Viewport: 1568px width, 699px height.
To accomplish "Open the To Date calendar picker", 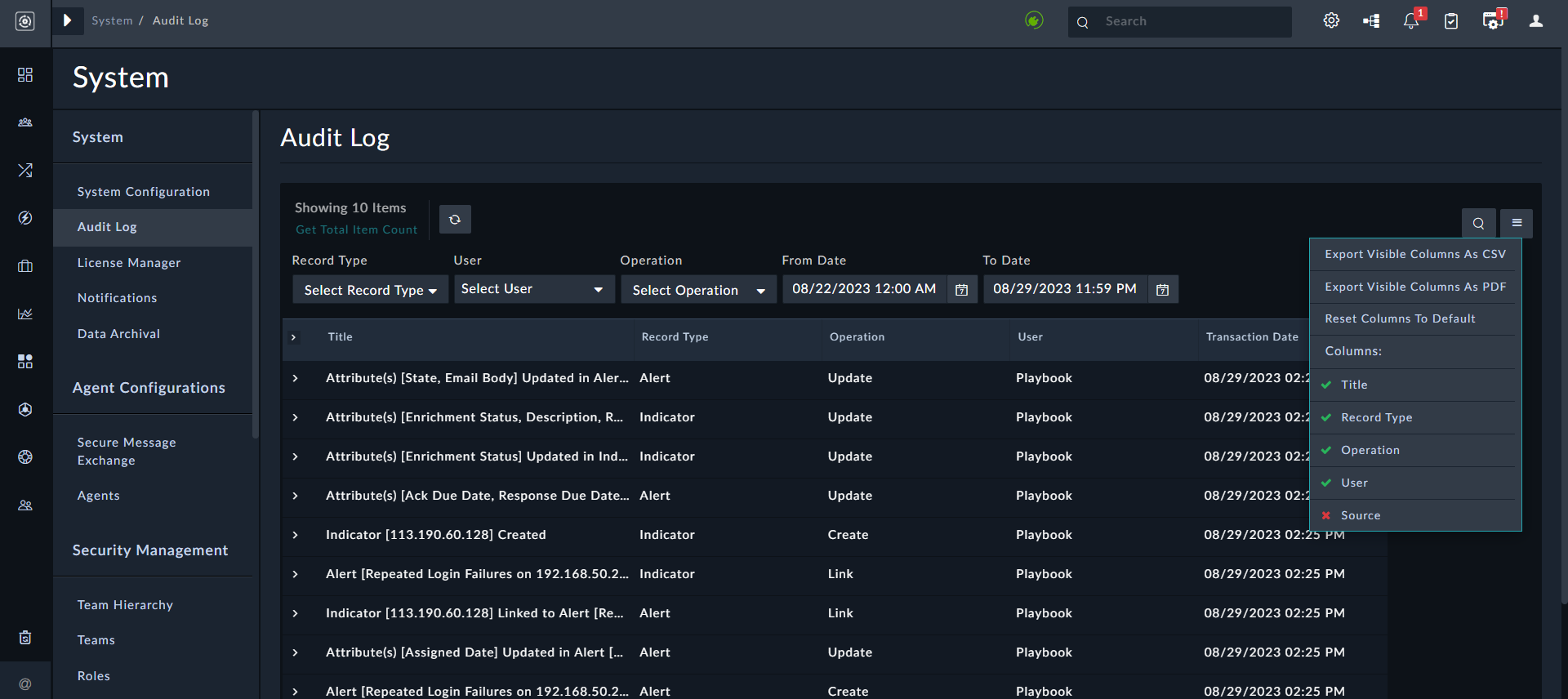I will (x=1163, y=289).
